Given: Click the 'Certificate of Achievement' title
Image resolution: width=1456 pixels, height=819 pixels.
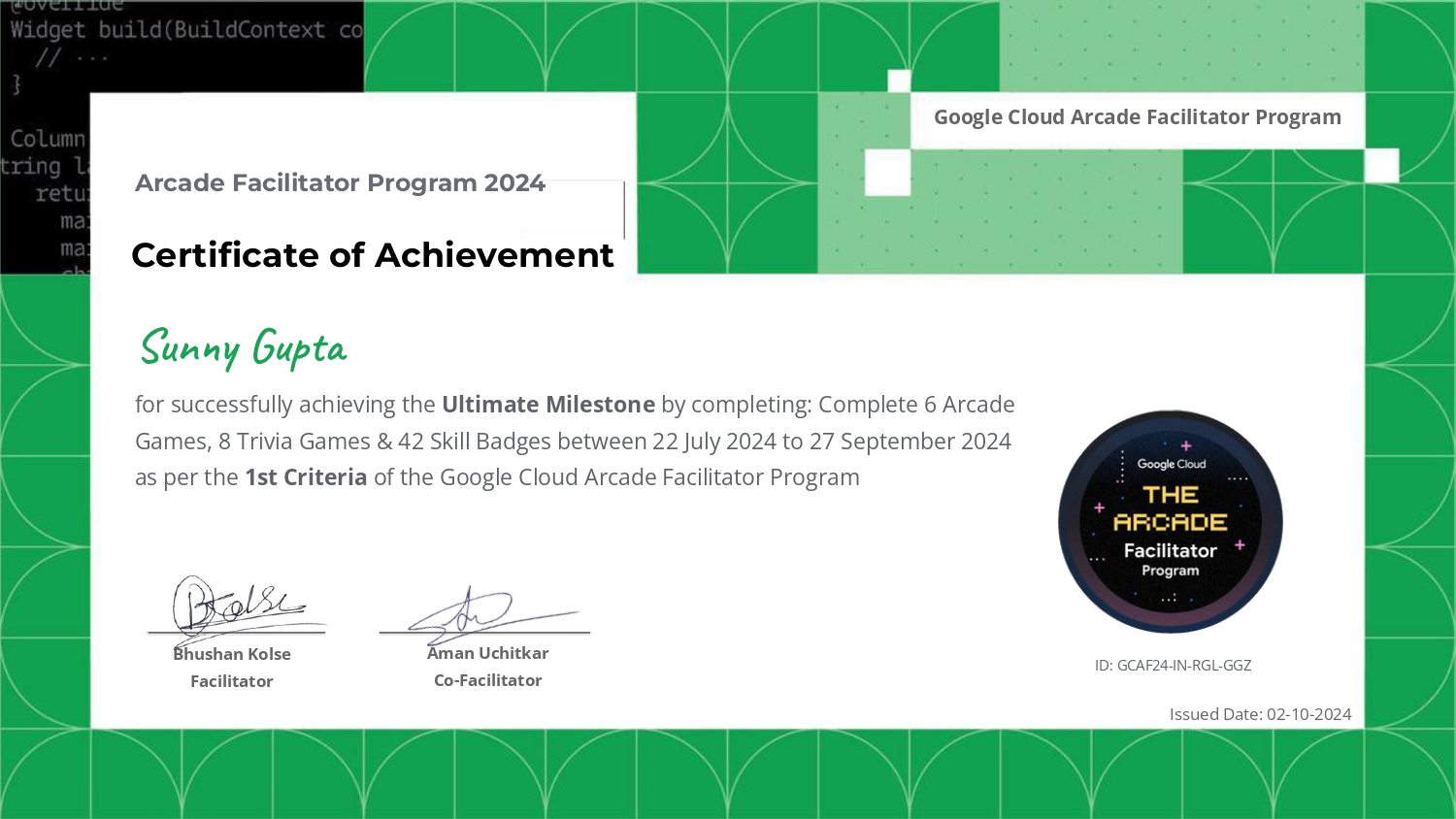Looking at the screenshot, I should coord(373,255).
